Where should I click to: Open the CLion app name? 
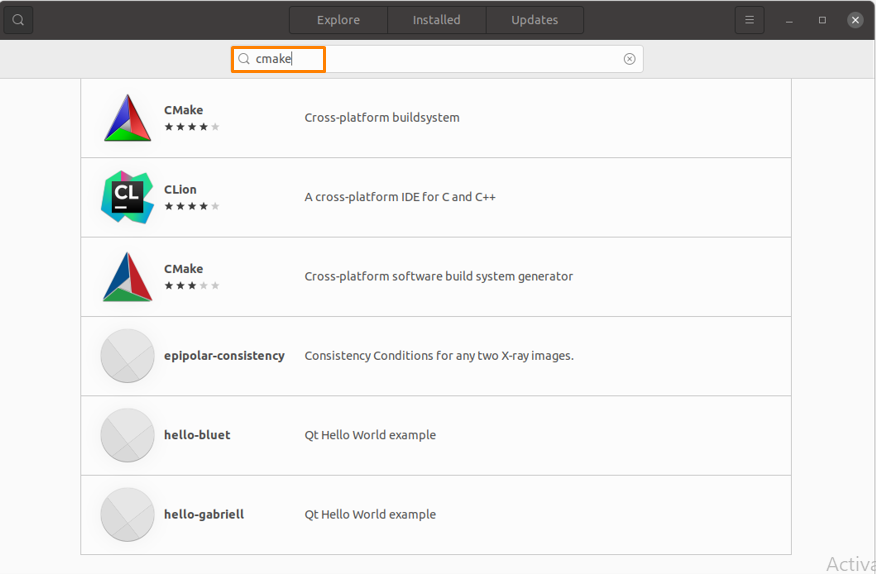click(x=180, y=189)
